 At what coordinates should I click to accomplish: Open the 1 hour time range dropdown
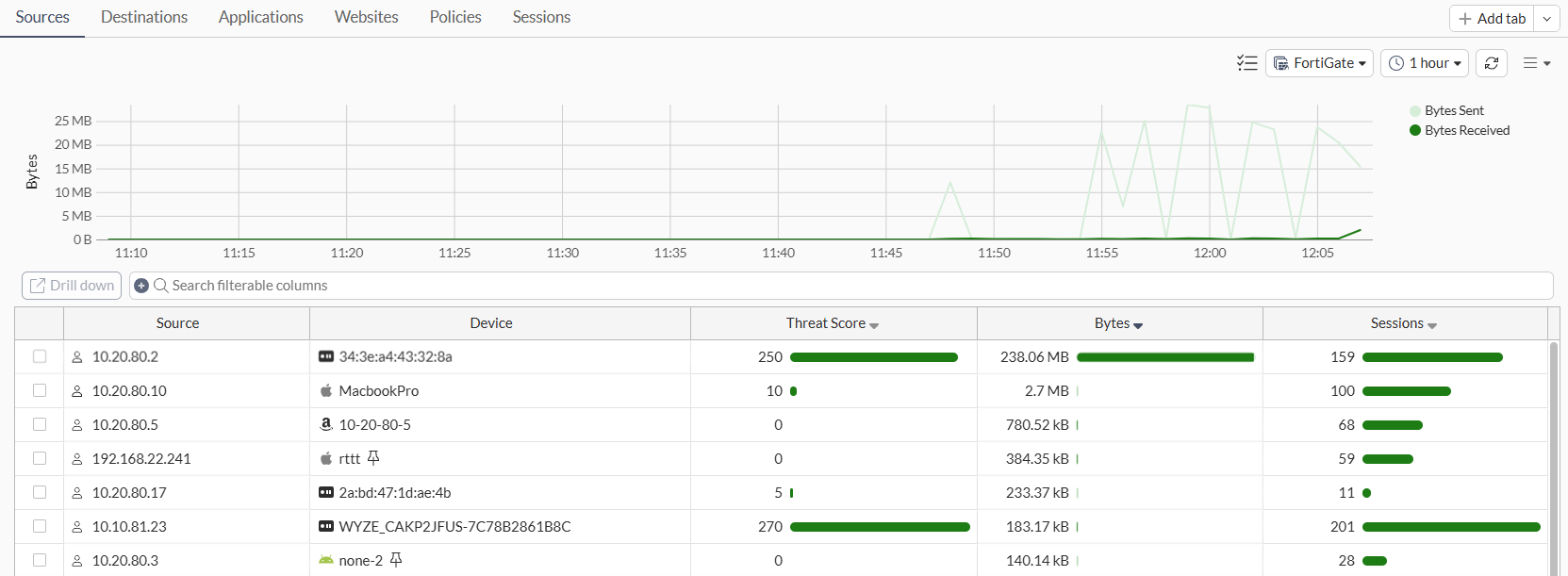point(1425,63)
